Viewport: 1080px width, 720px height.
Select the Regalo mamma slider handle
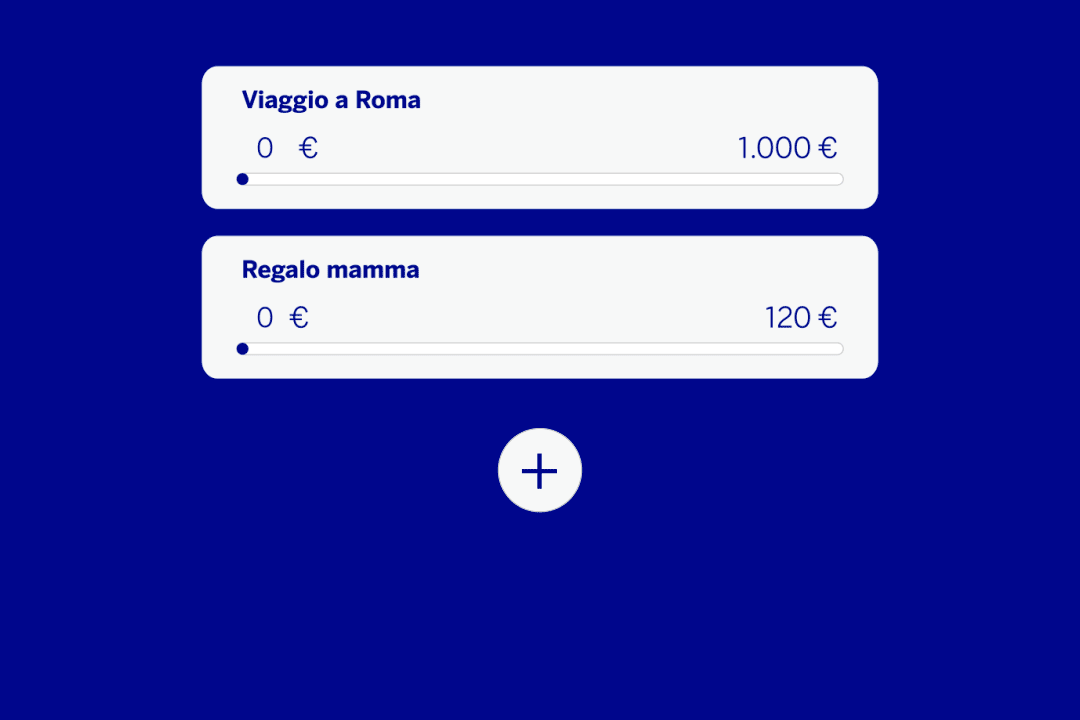coord(242,349)
